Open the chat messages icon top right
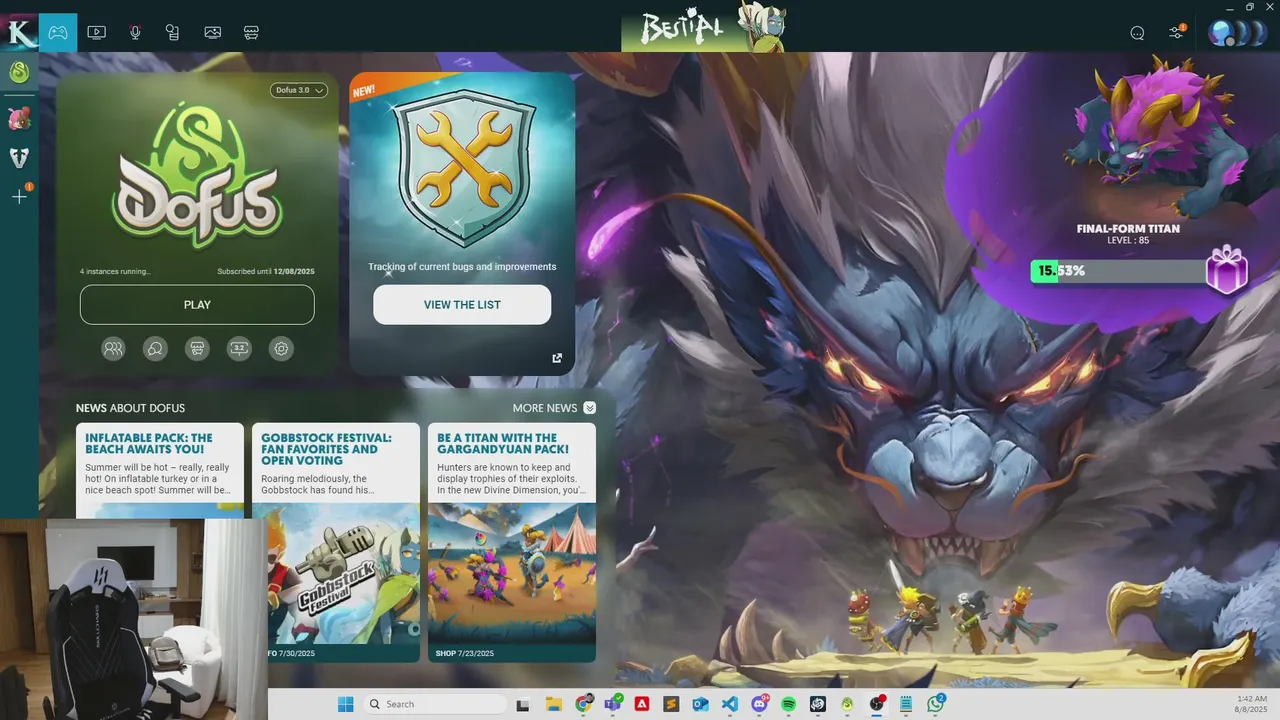Image resolution: width=1280 pixels, height=720 pixels. coord(1137,33)
